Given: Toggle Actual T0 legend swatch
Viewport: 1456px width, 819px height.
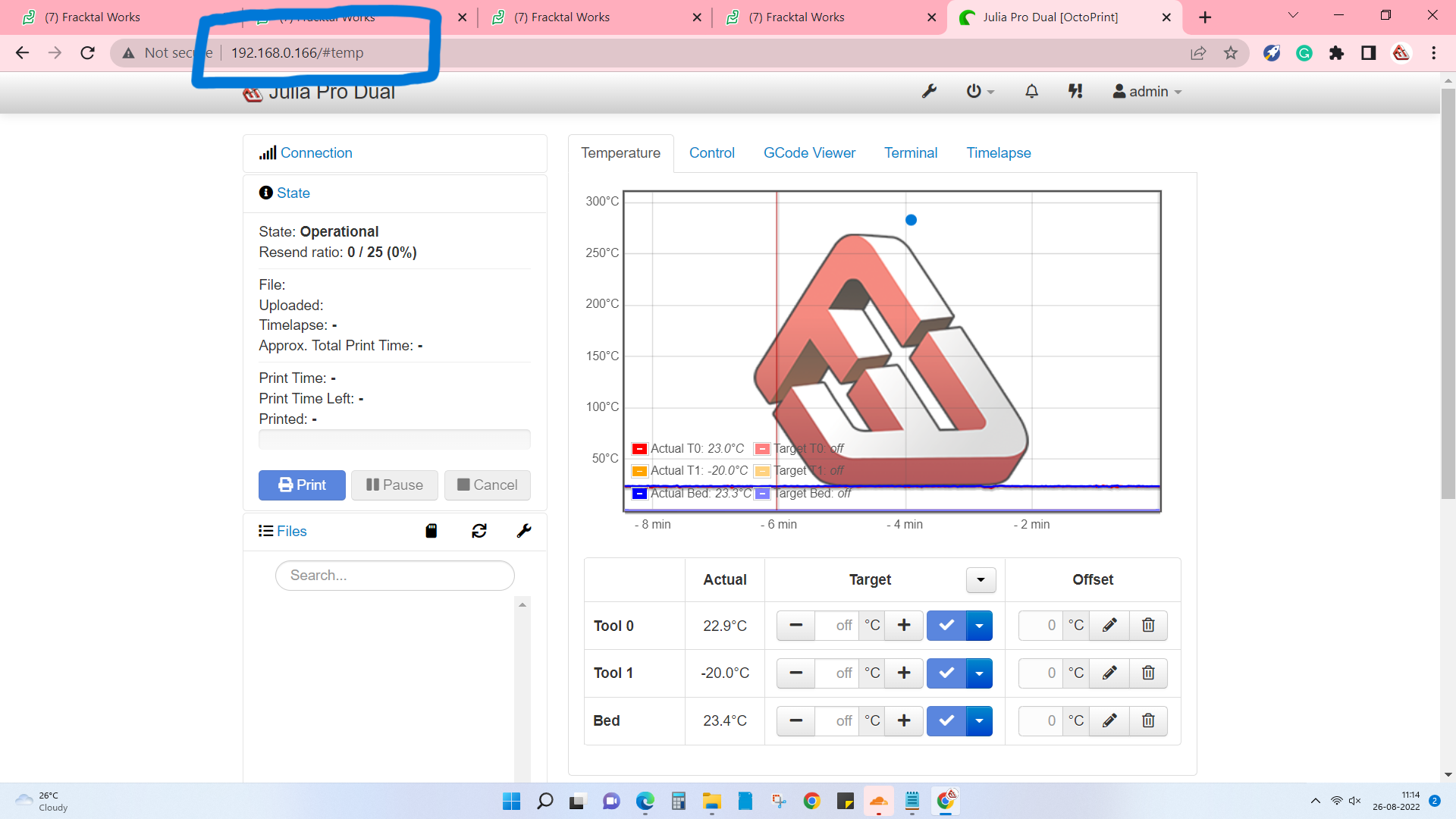Looking at the screenshot, I should tap(639, 449).
